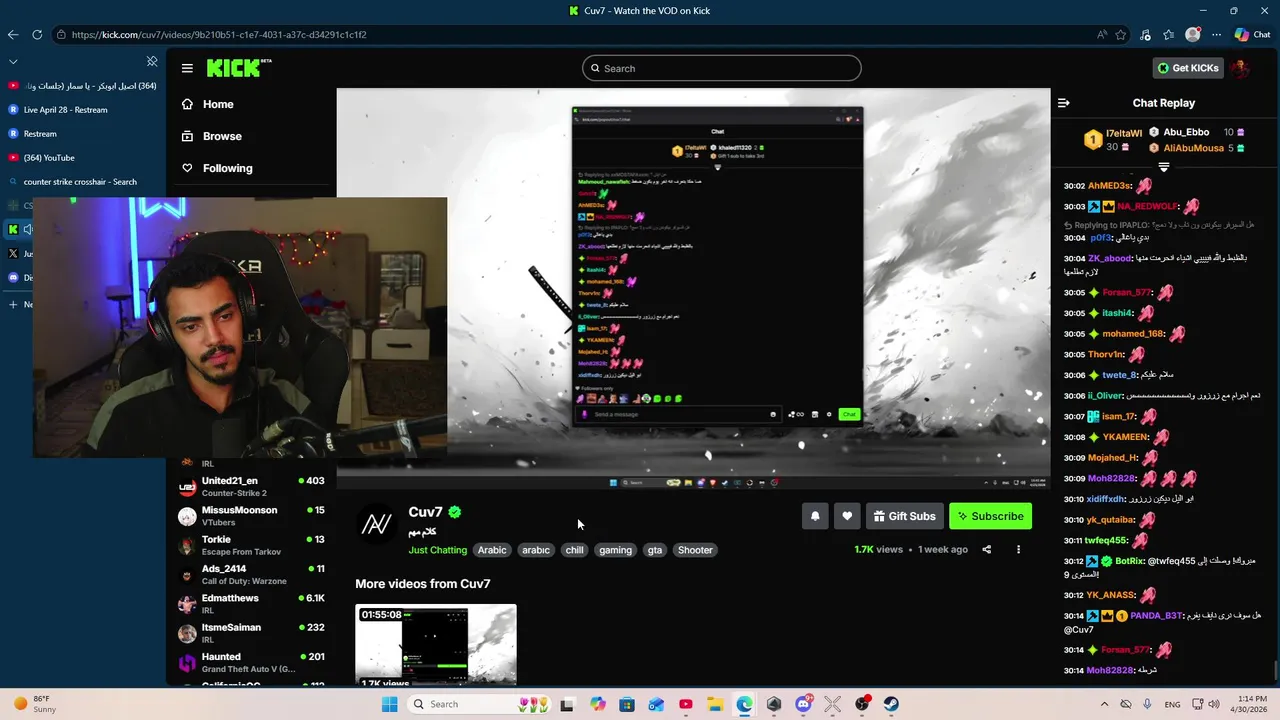The height and width of the screenshot is (720, 1280).
Task: Open the taskbar clock and date
Action: pos(1248,704)
